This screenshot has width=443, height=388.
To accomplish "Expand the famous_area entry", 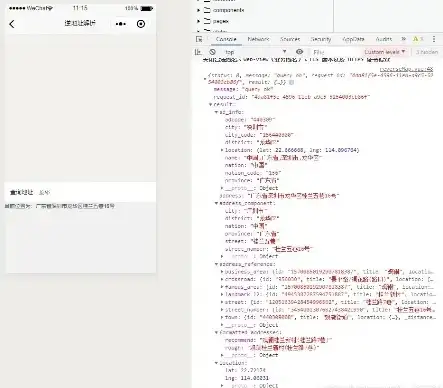I will pos(222,287).
